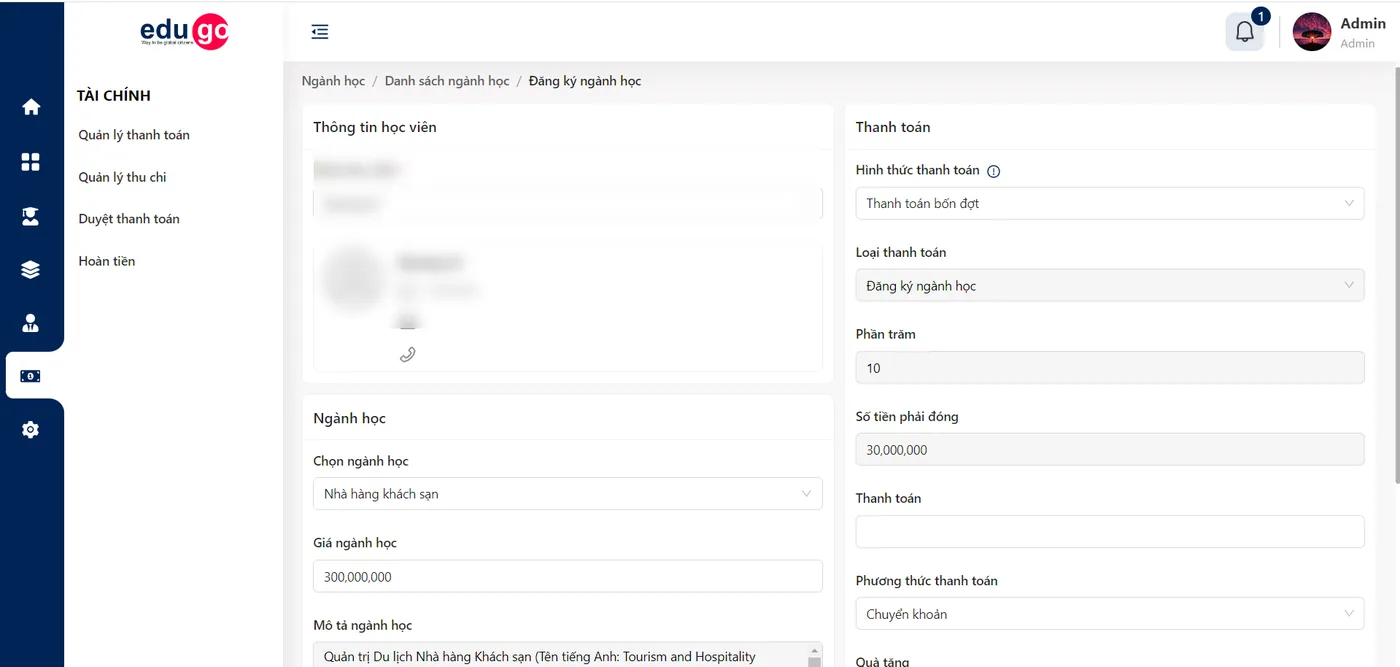
Task: Click the Admin avatar picture
Action: point(1312,32)
